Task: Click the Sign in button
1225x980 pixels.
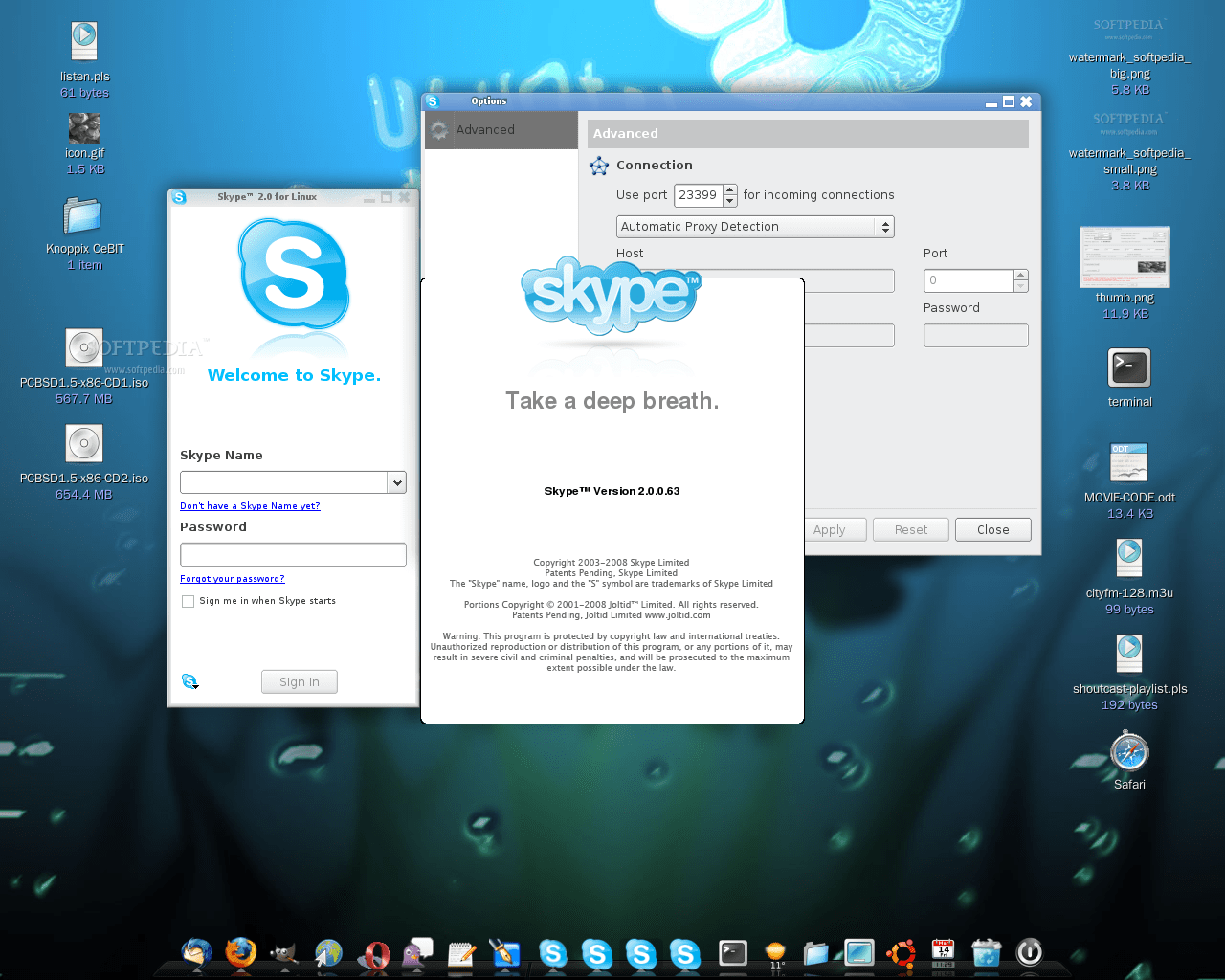Action: click(x=299, y=682)
